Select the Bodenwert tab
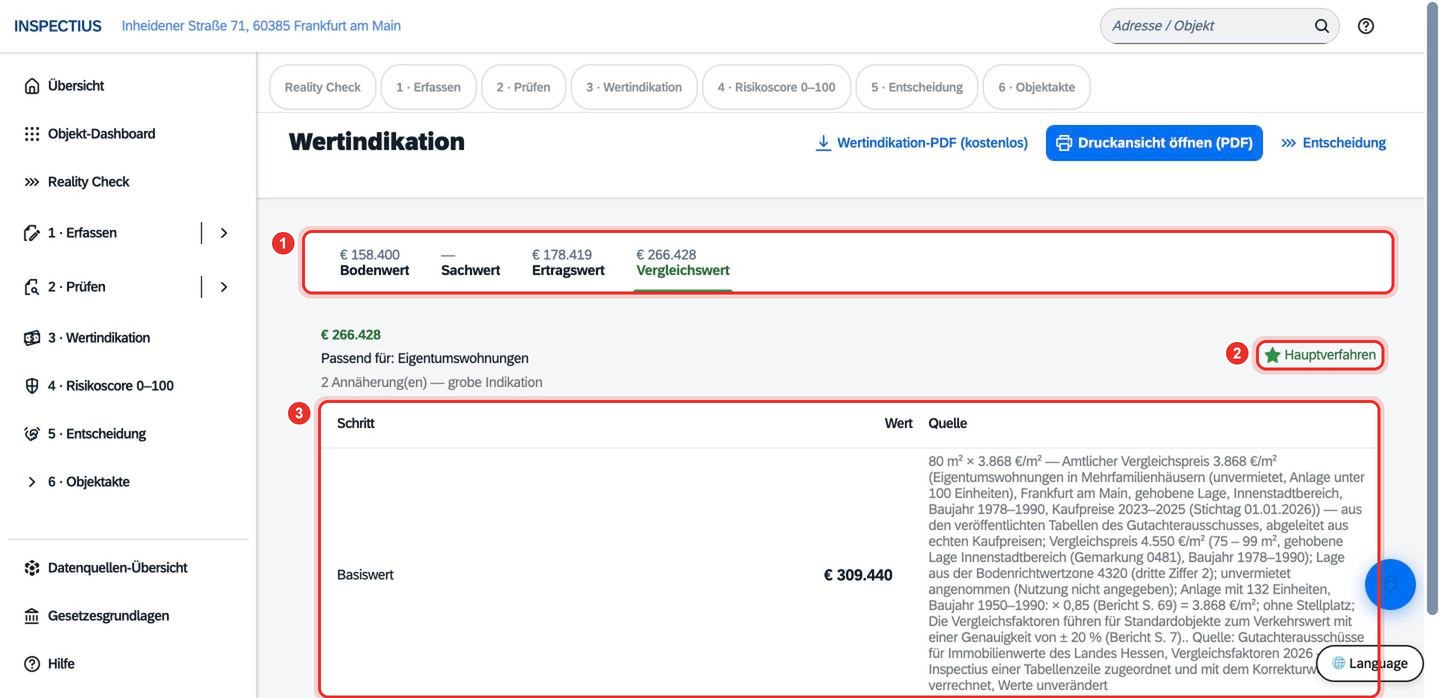1440x698 pixels. point(374,263)
